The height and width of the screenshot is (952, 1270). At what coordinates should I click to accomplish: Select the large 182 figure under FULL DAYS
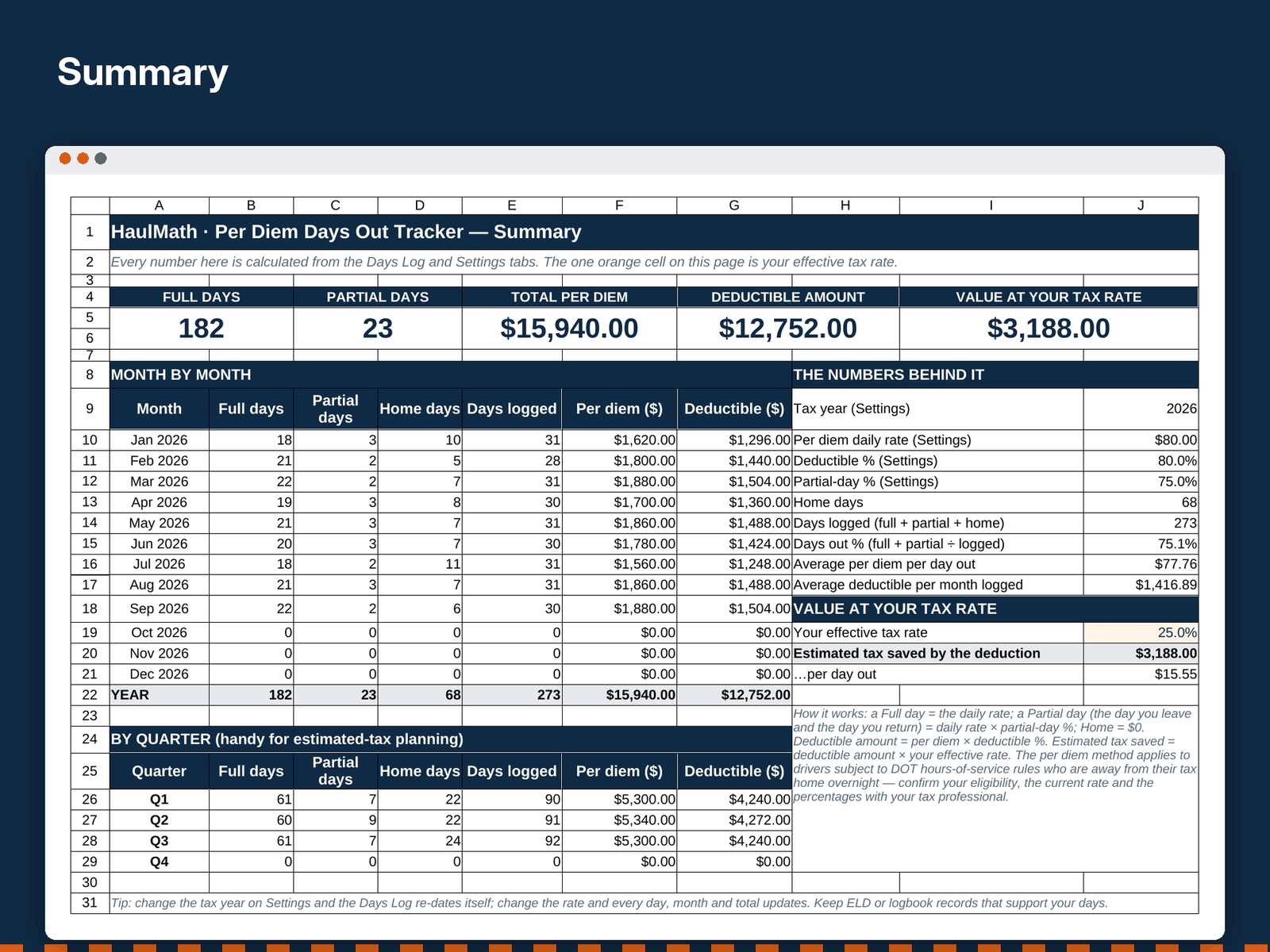(x=202, y=328)
